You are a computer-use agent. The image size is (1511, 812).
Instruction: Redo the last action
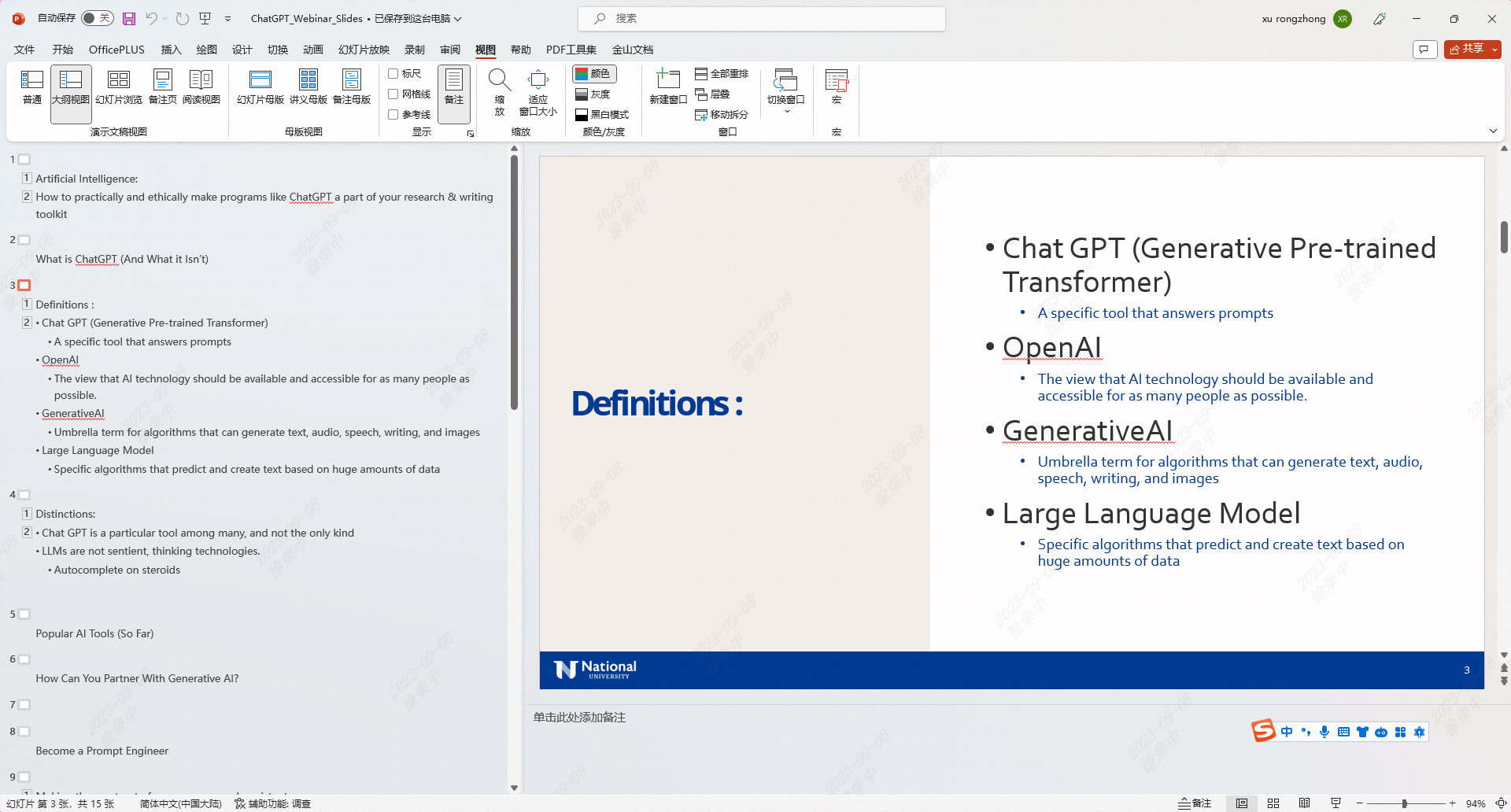[x=182, y=18]
